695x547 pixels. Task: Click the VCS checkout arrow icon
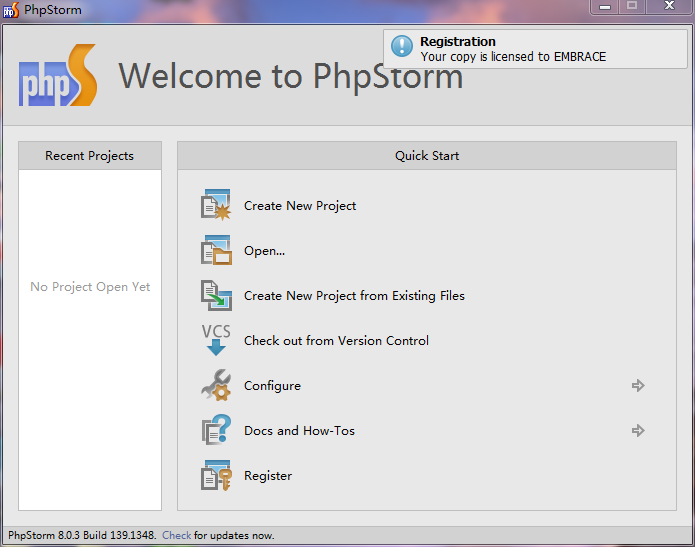pyautogui.click(x=216, y=340)
